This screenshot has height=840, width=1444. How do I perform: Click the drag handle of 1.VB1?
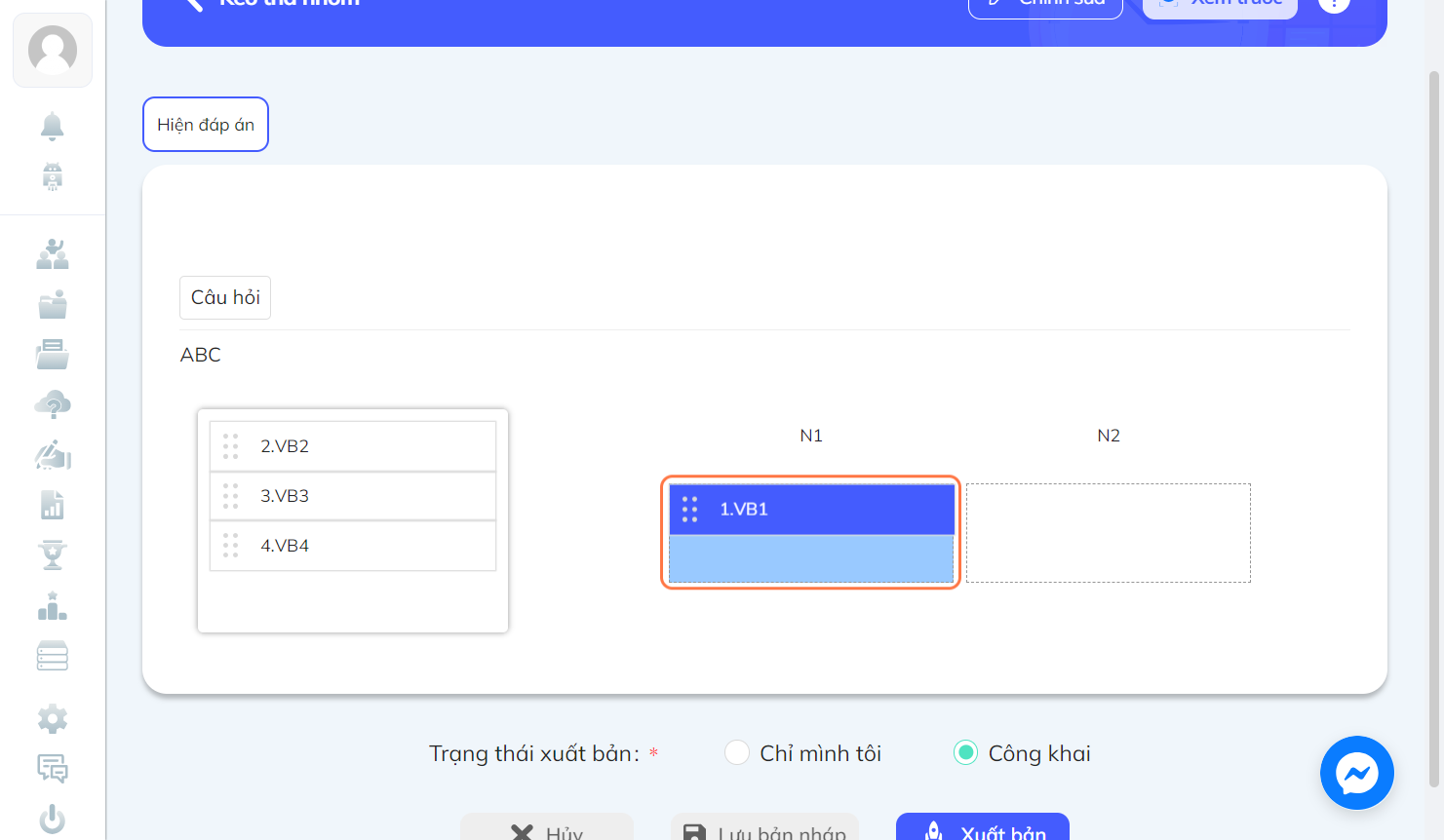[690, 509]
